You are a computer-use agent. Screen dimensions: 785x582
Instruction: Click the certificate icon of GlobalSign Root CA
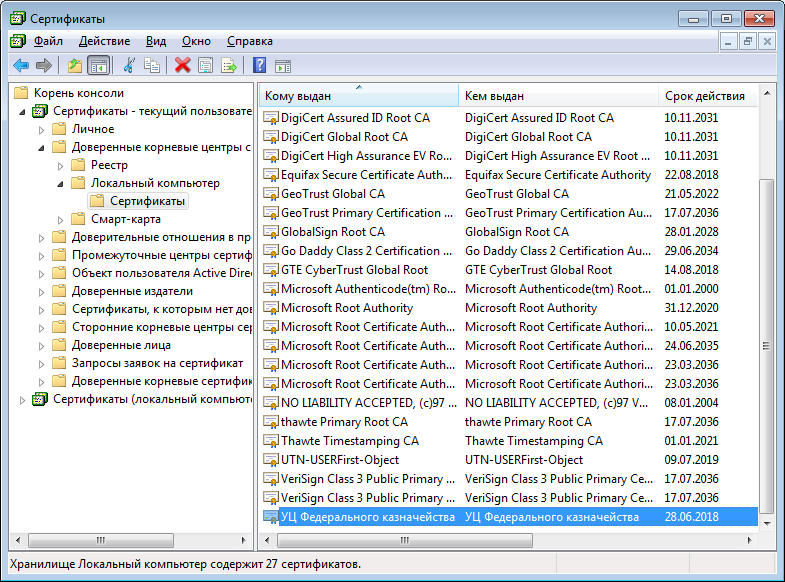tap(271, 232)
